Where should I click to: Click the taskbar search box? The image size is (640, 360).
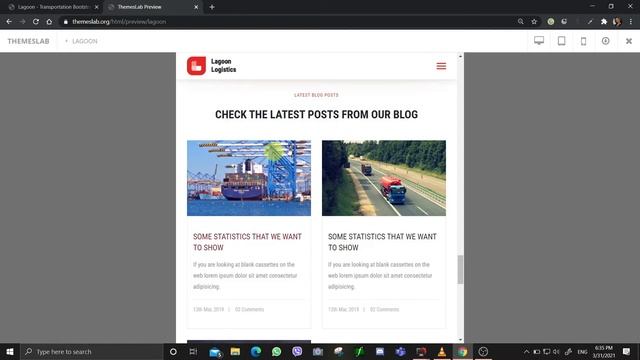(92, 351)
